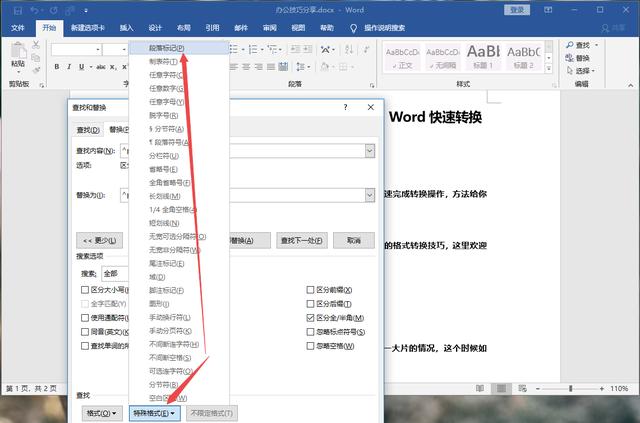This screenshot has height=423, width=640.
Task: Check 区分前缀(X) option
Action: (310, 290)
